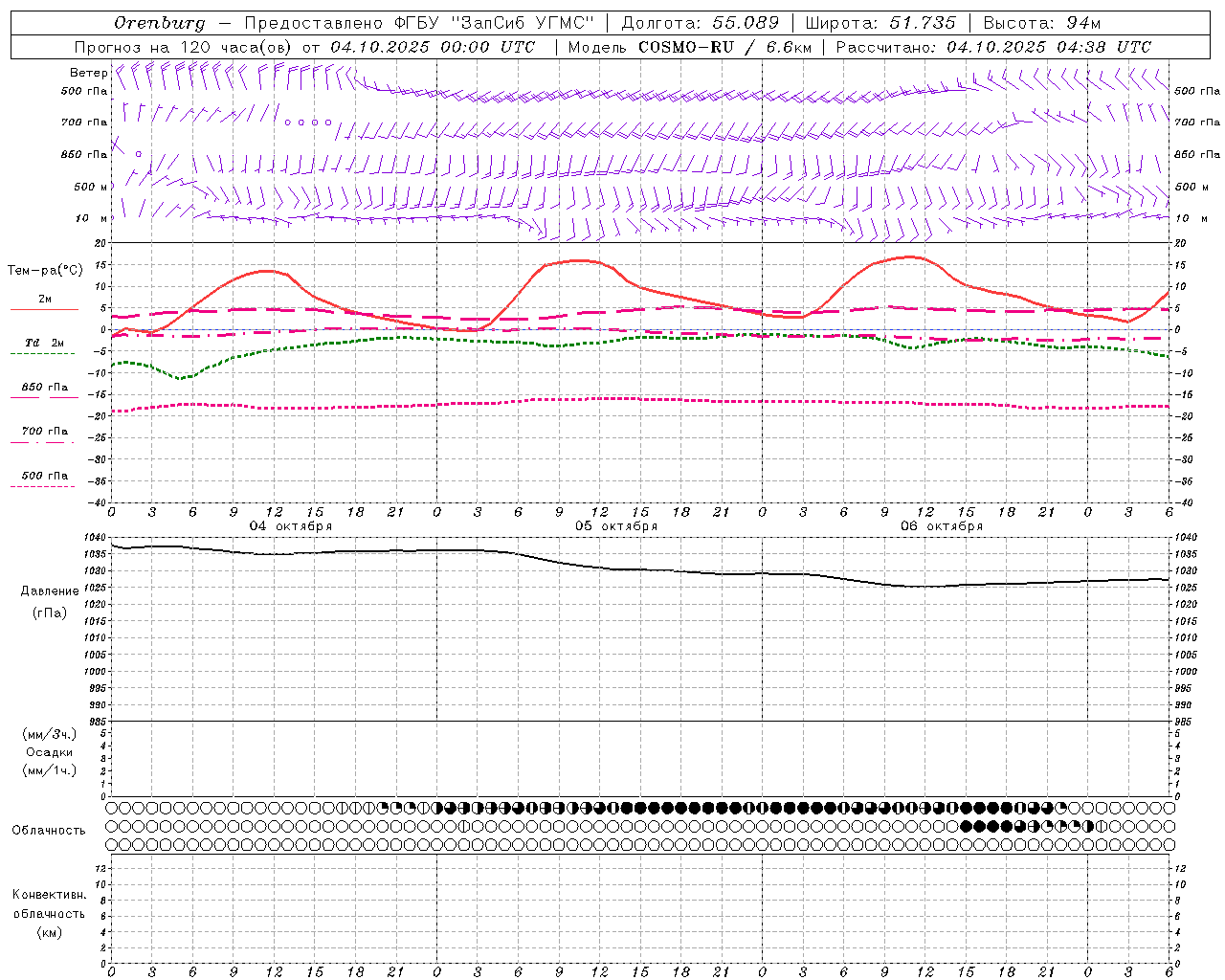The height and width of the screenshot is (980, 1225).
Task: Click the "(мм/3ч.)" precipitation unit label
Action: pos(50,734)
